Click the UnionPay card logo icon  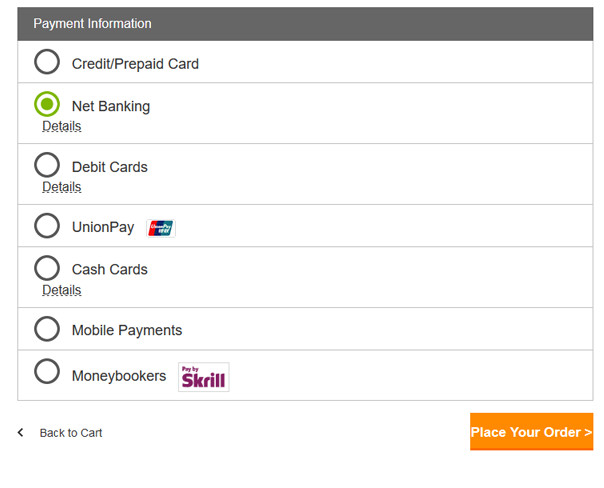(161, 228)
